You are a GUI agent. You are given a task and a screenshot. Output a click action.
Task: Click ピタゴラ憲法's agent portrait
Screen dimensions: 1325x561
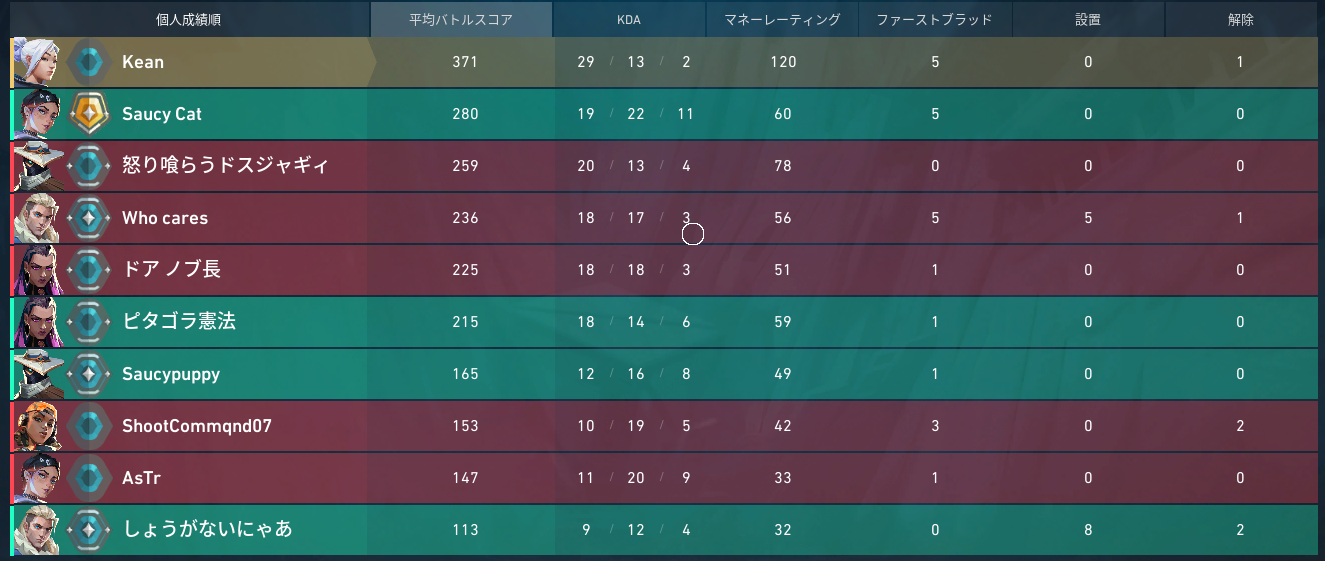[37, 322]
